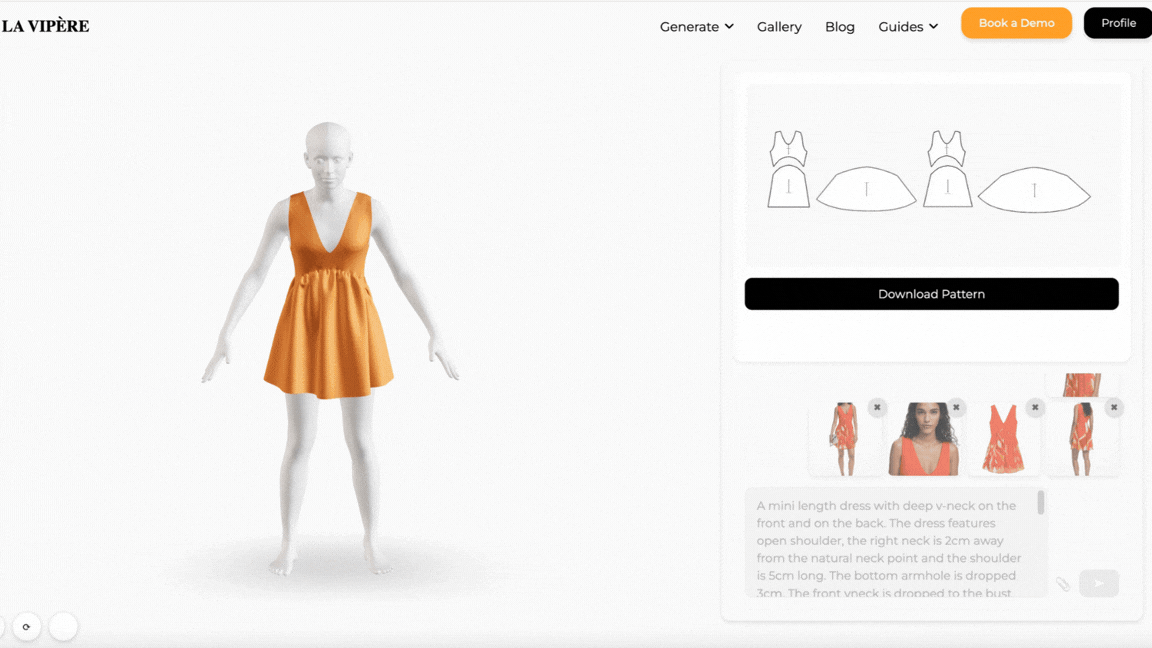The height and width of the screenshot is (648, 1152).
Task: Send the prompt with the arrow icon
Action: [x=1098, y=583]
